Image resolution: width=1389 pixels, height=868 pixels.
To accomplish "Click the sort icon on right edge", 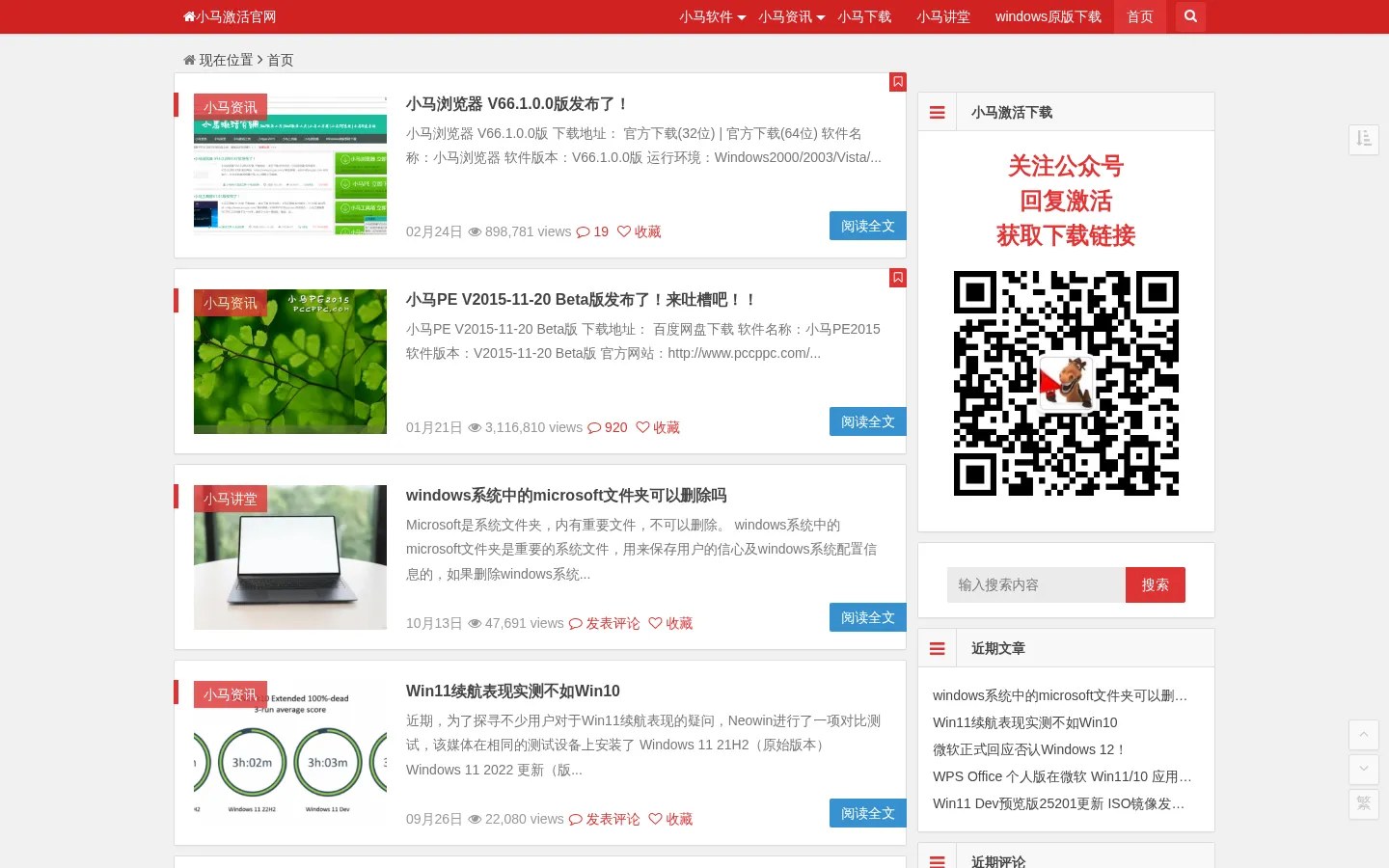I will [x=1364, y=139].
